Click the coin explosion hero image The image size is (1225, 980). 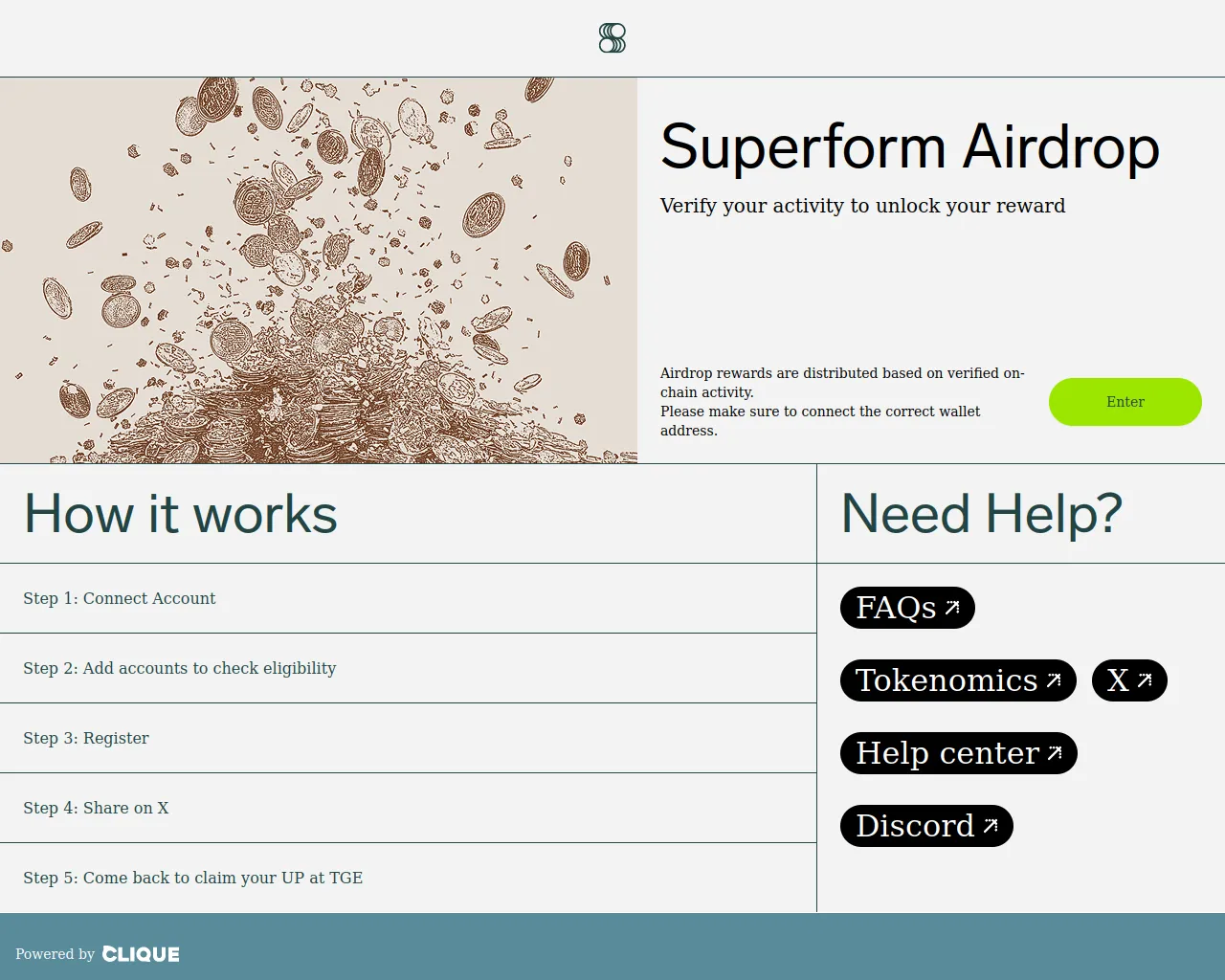click(x=319, y=270)
